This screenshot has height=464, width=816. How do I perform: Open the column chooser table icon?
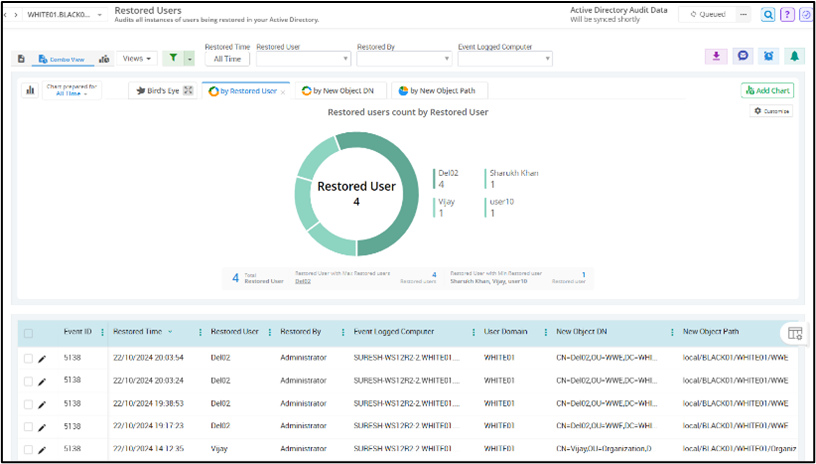(x=795, y=333)
